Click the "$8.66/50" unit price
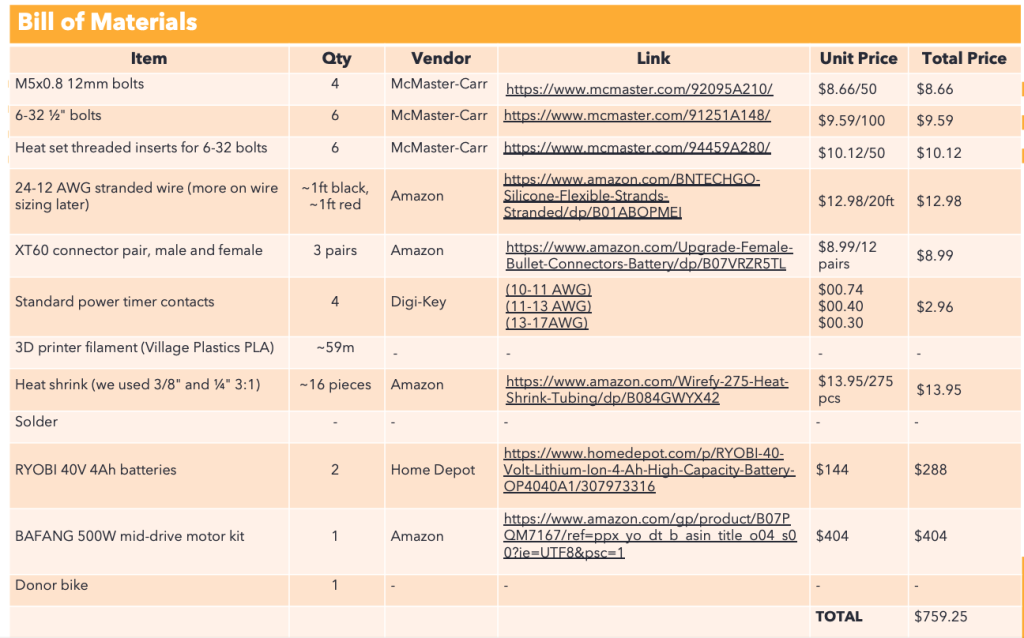 [x=848, y=89]
